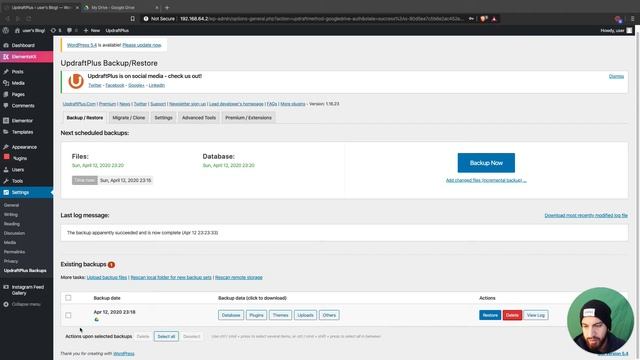Switch to the Backup / Restore tab
Image resolution: width=640 pixels, height=360 pixels.
pos(85,118)
